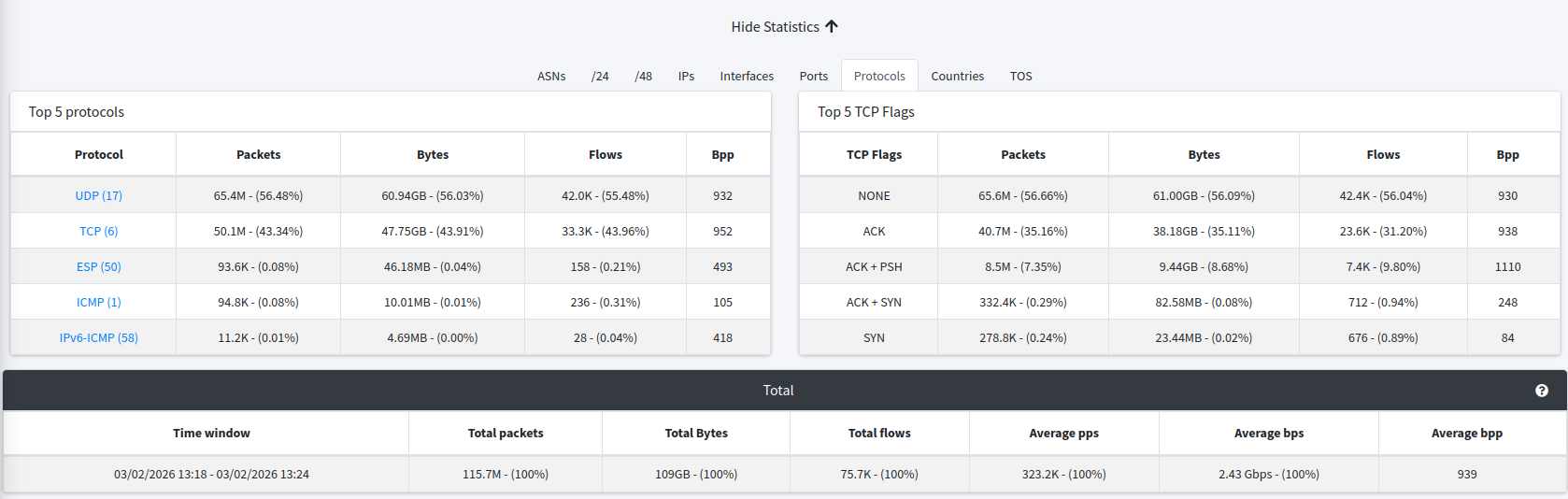This screenshot has width=1568, height=499.
Task: Open the UDP (17) protocol link
Action: pos(99,196)
